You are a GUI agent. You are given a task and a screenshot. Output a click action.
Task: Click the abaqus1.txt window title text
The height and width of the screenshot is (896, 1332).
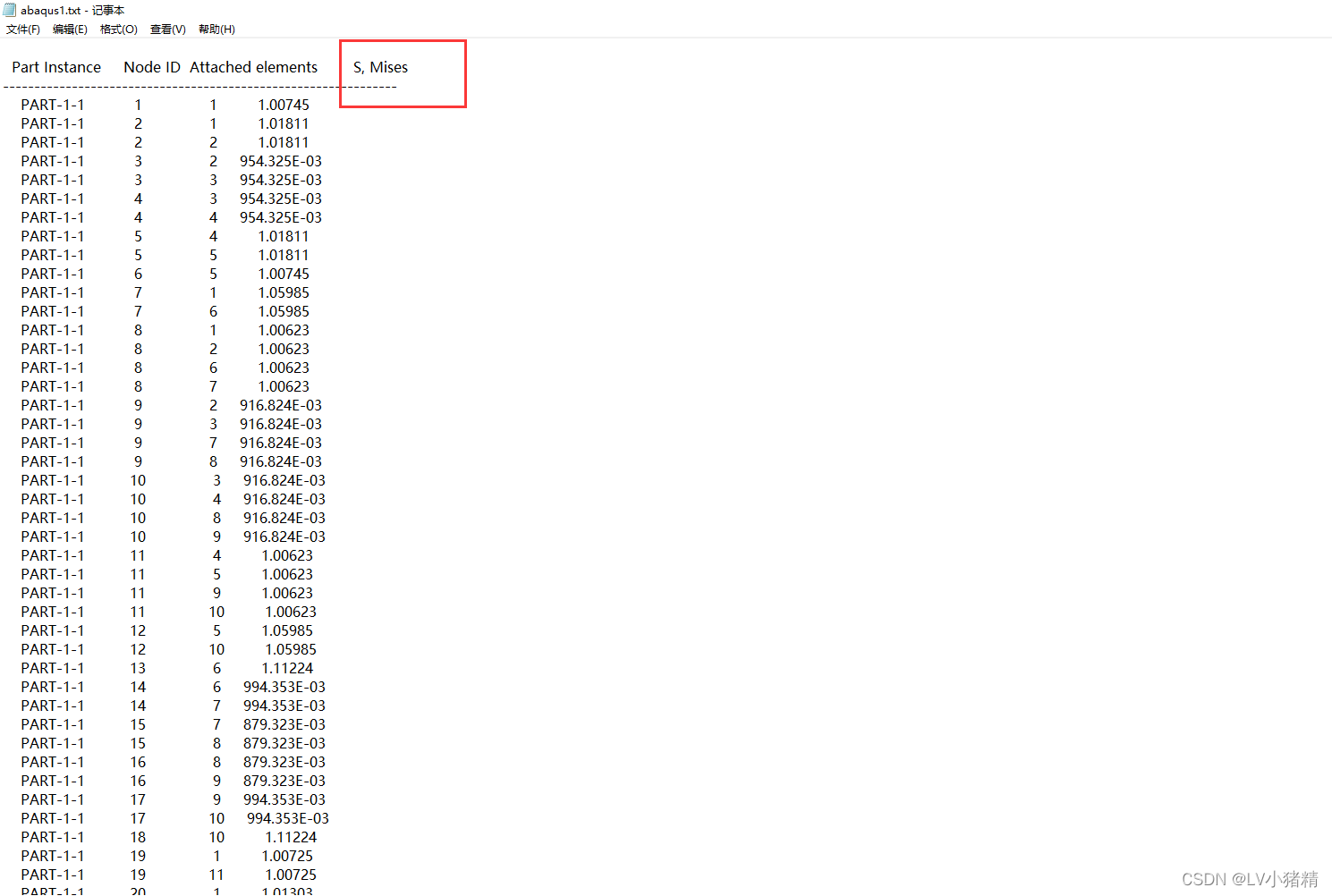72,10
